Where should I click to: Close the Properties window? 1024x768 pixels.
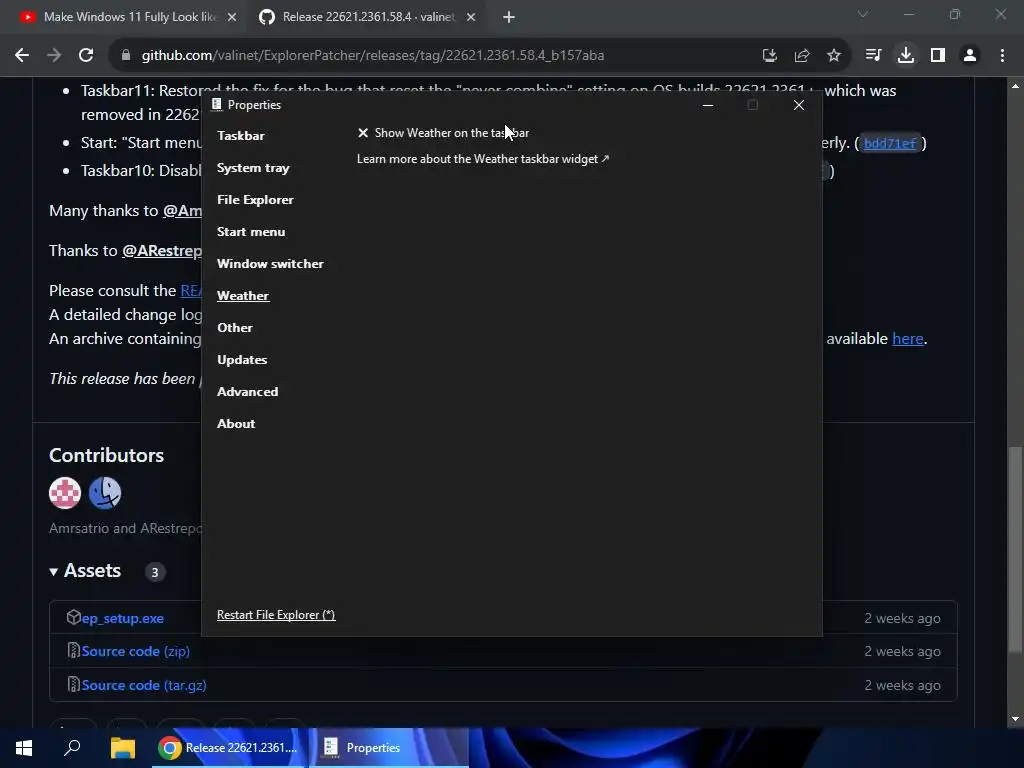coord(798,105)
